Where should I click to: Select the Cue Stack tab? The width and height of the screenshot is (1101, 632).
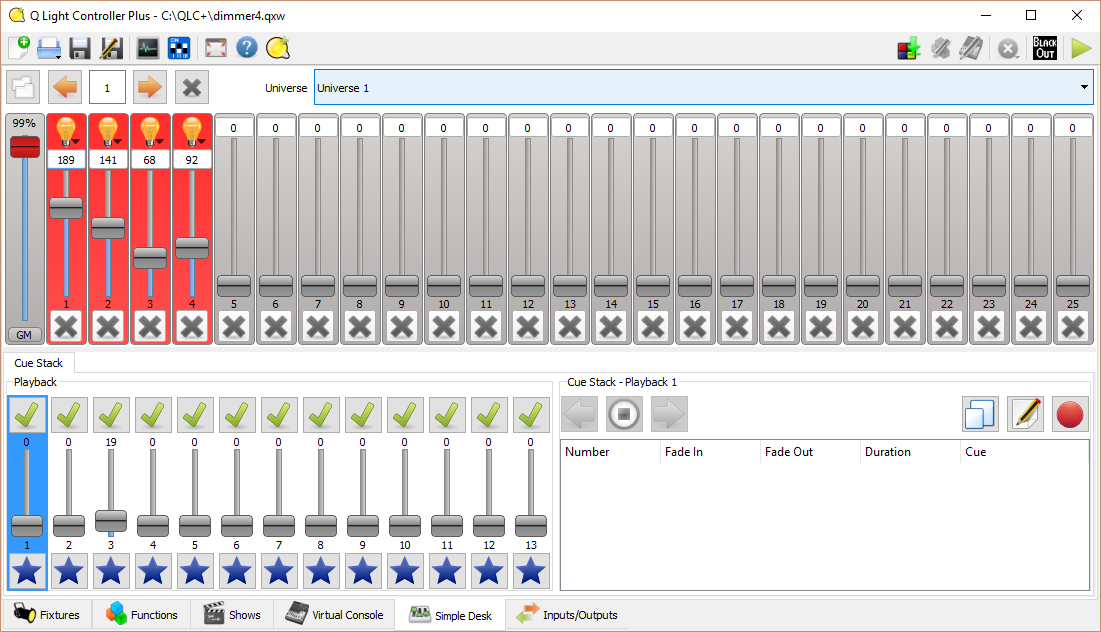coord(39,363)
